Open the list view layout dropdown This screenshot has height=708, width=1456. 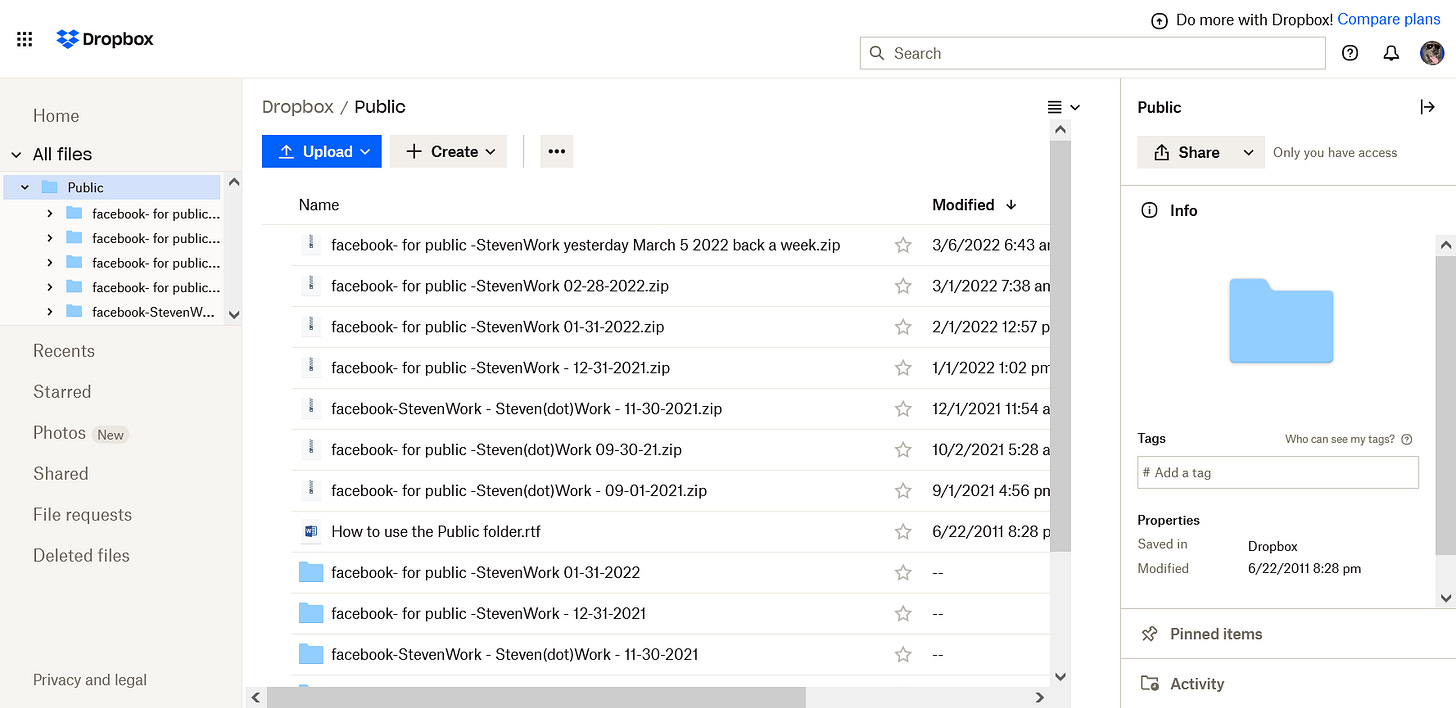(1064, 107)
